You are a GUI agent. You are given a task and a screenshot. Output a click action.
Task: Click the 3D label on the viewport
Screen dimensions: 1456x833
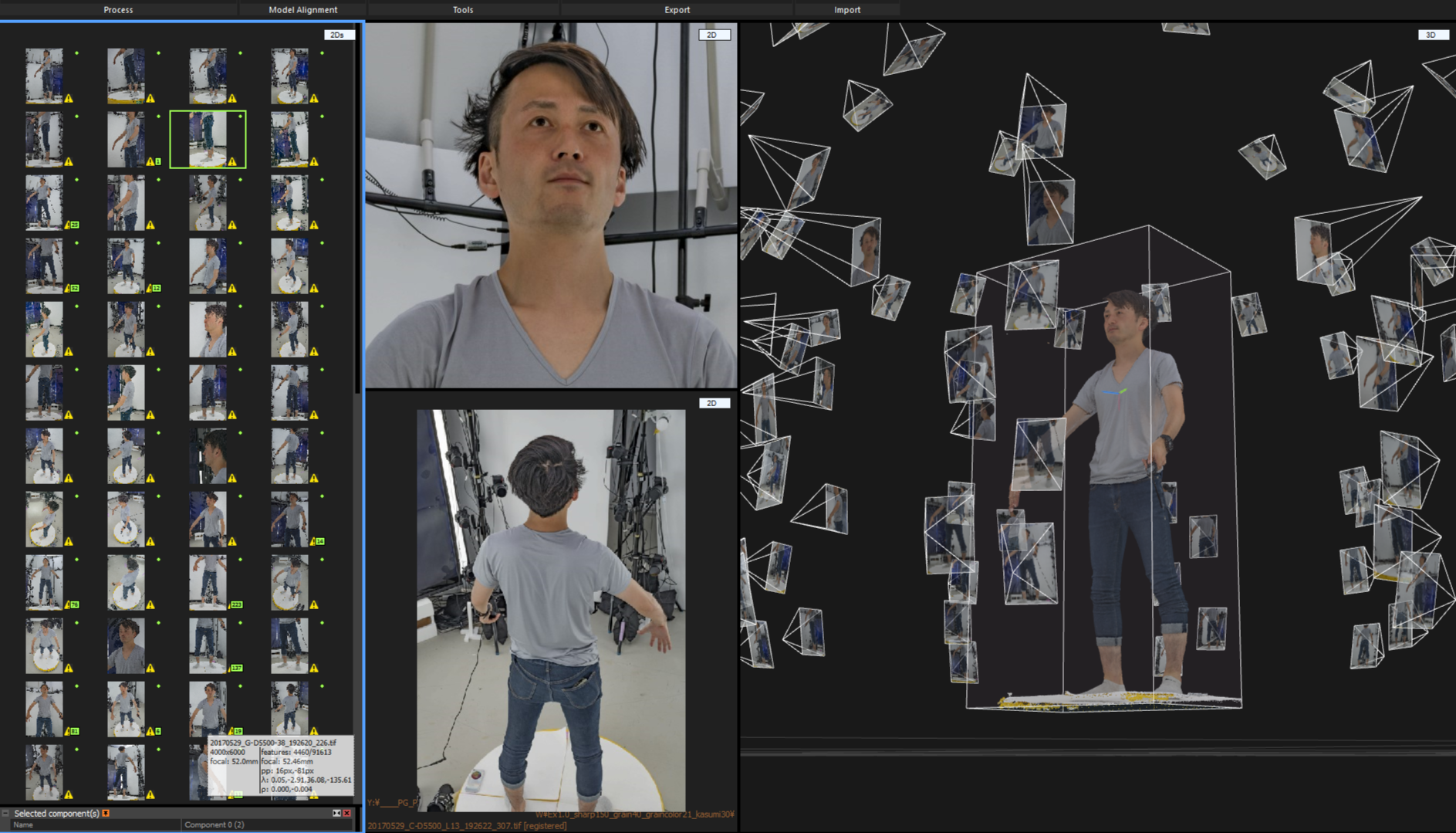[x=1433, y=35]
